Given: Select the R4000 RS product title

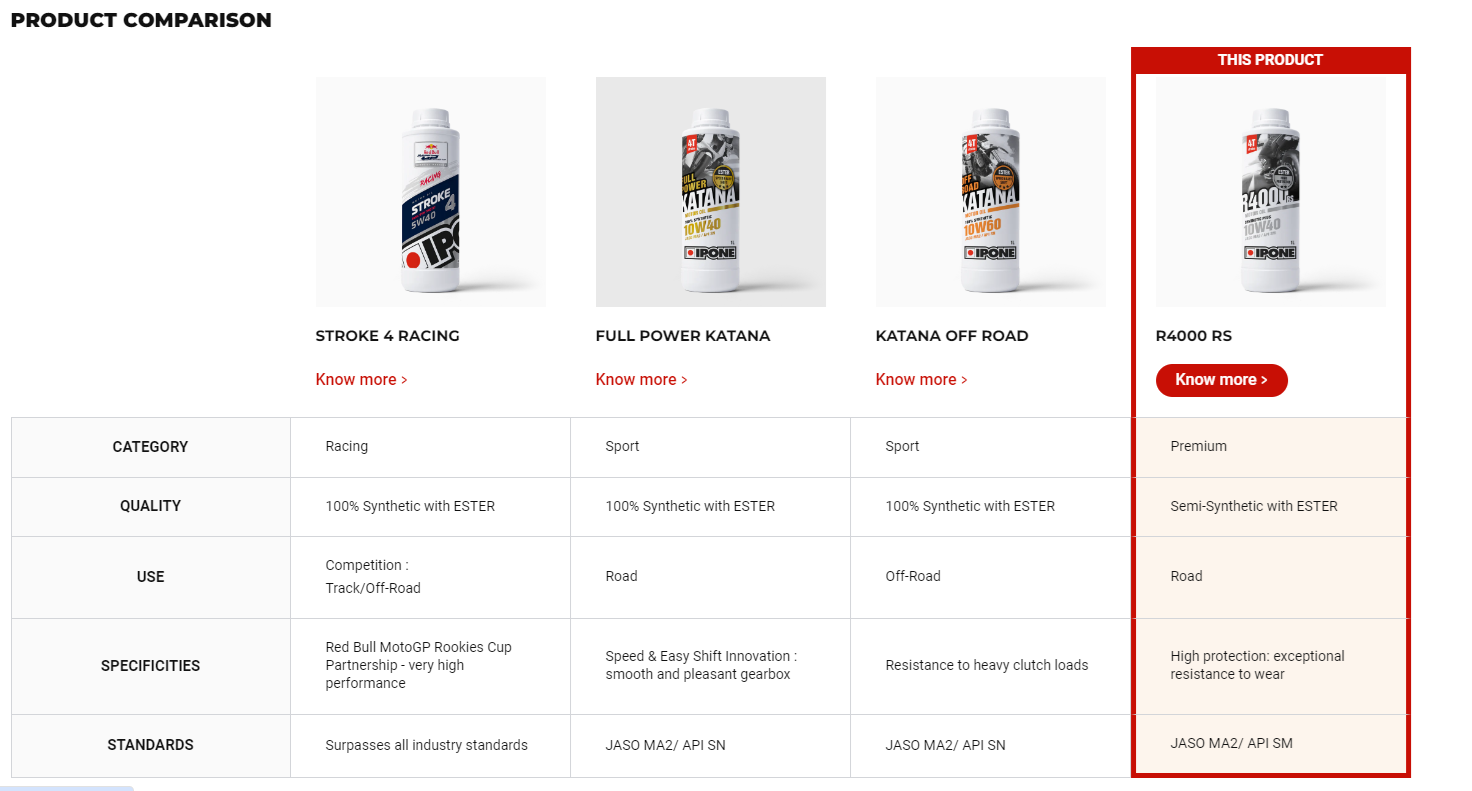Looking at the screenshot, I should coord(1194,336).
